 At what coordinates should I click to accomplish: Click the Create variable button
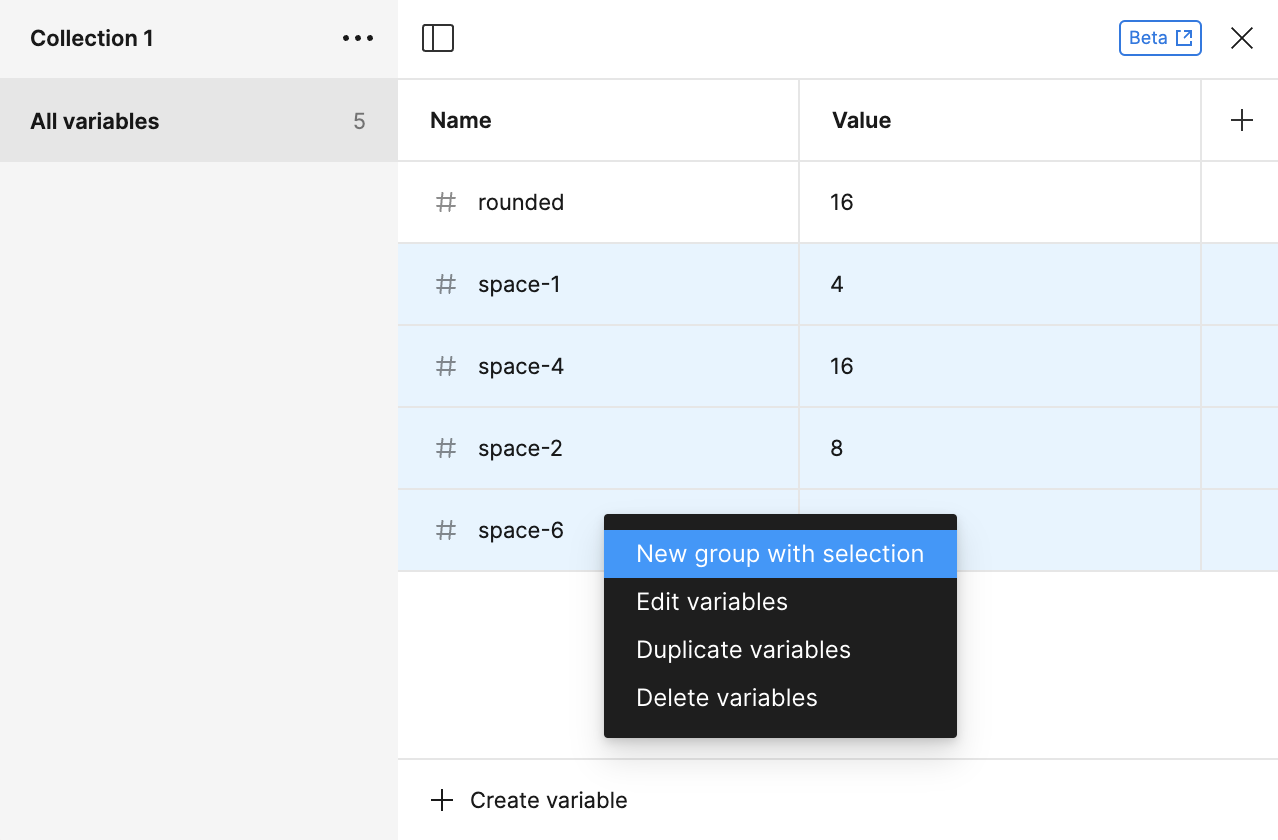coord(527,799)
